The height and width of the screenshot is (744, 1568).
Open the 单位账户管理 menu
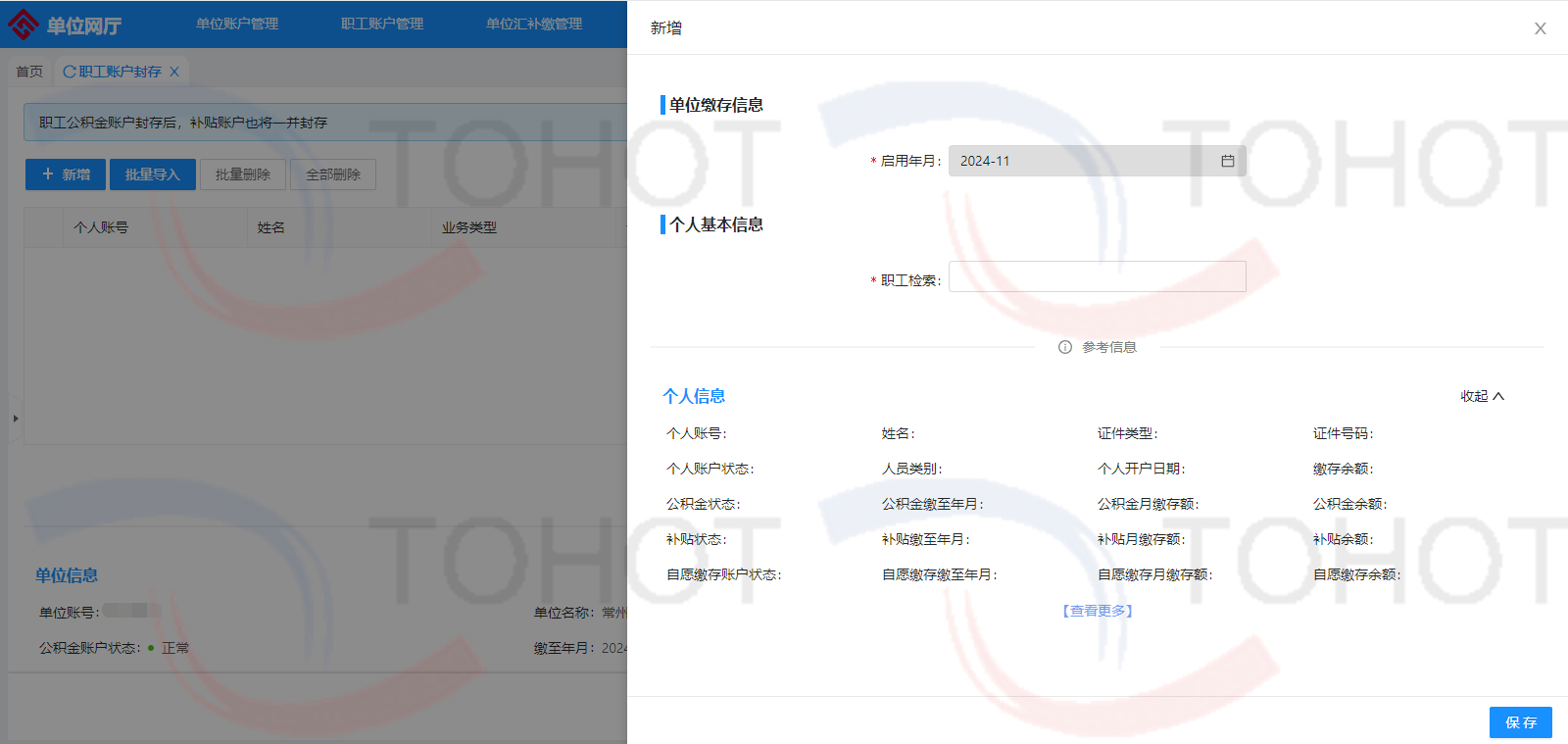tap(237, 24)
